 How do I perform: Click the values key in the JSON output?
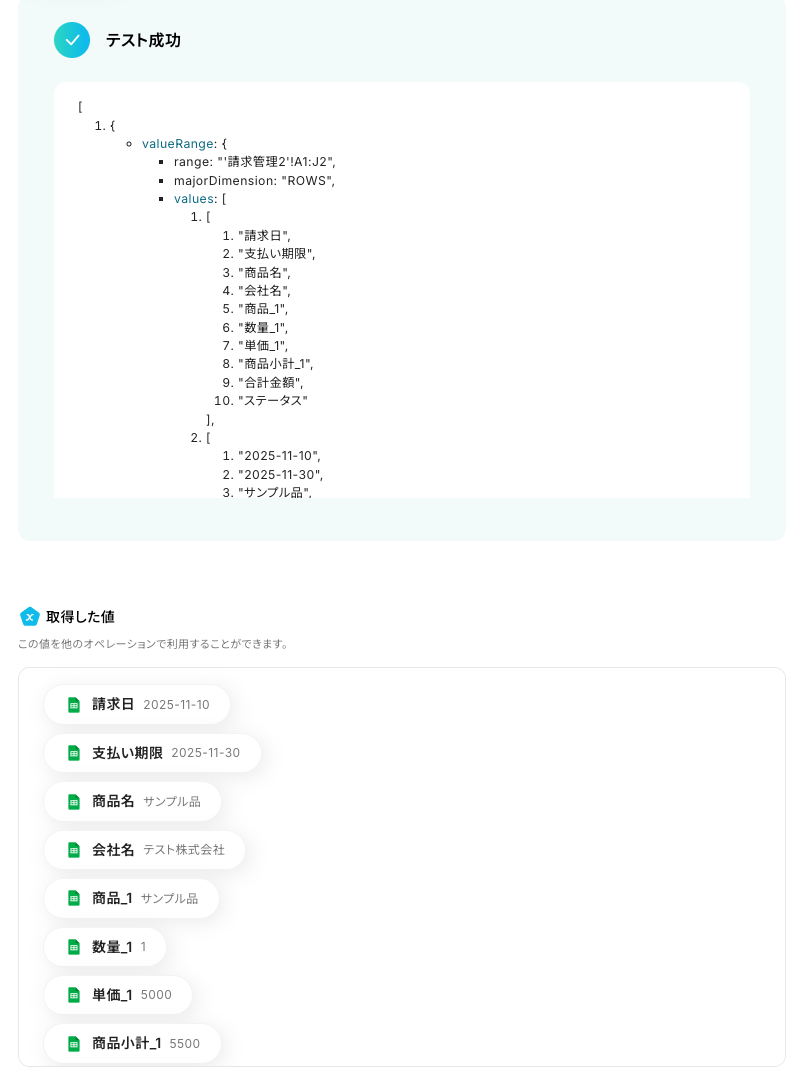[194, 199]
